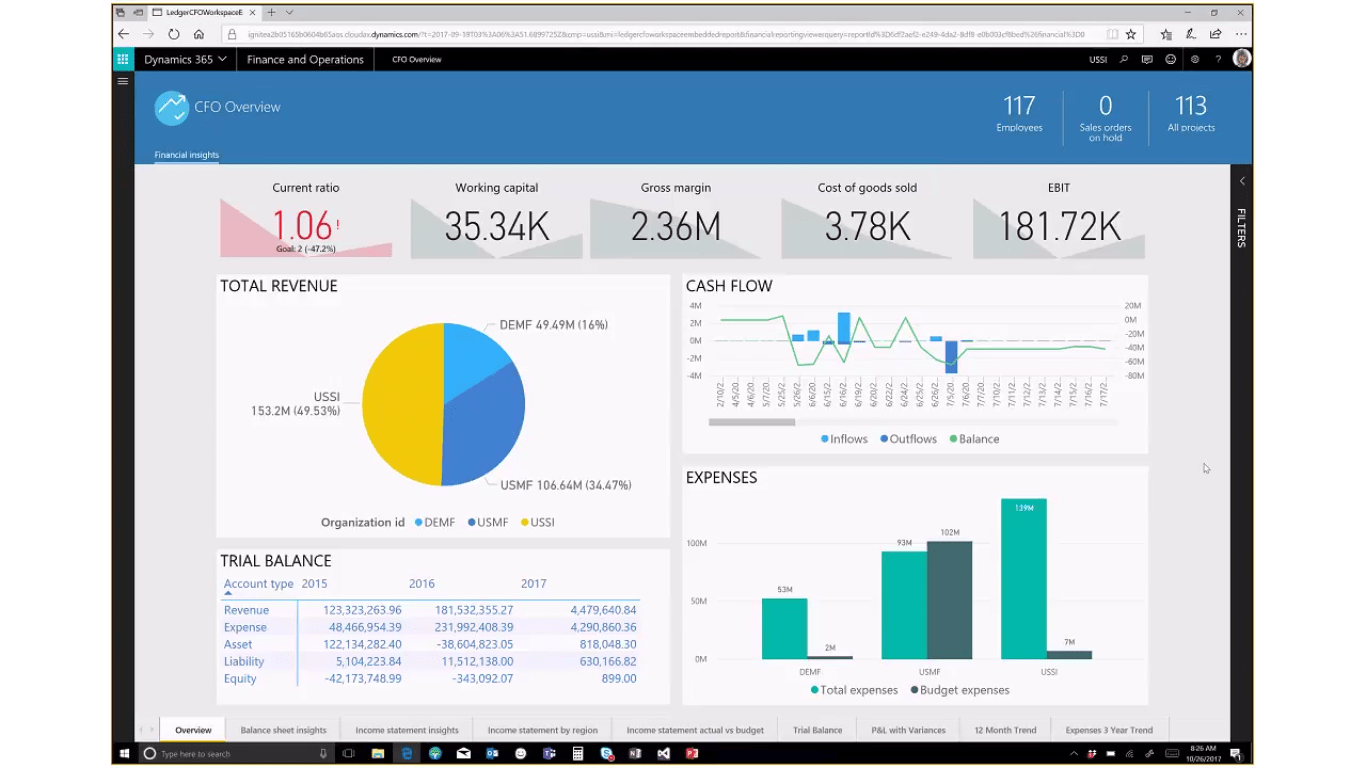This screenshot has height=768, width=1366.
Task: Click the Finance and Operations link
Action: click(305, 59)
